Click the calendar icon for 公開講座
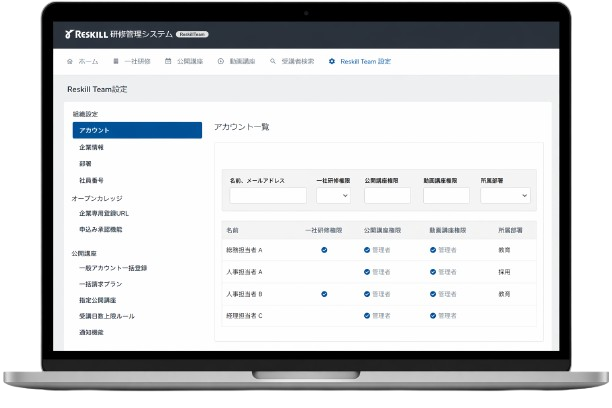 (168, 61)
